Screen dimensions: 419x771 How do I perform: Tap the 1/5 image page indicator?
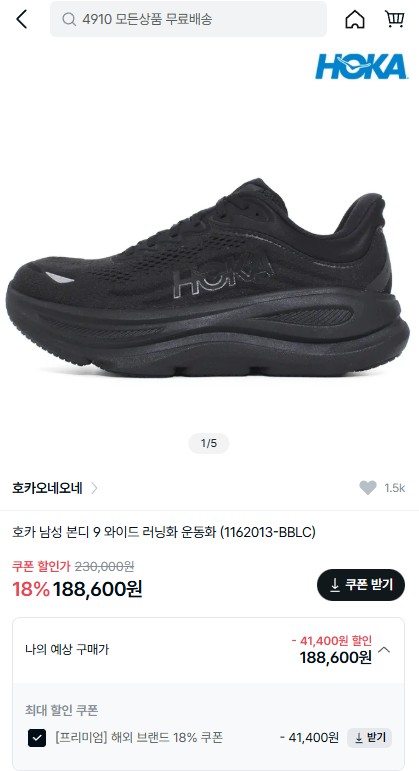pos(209,444)
